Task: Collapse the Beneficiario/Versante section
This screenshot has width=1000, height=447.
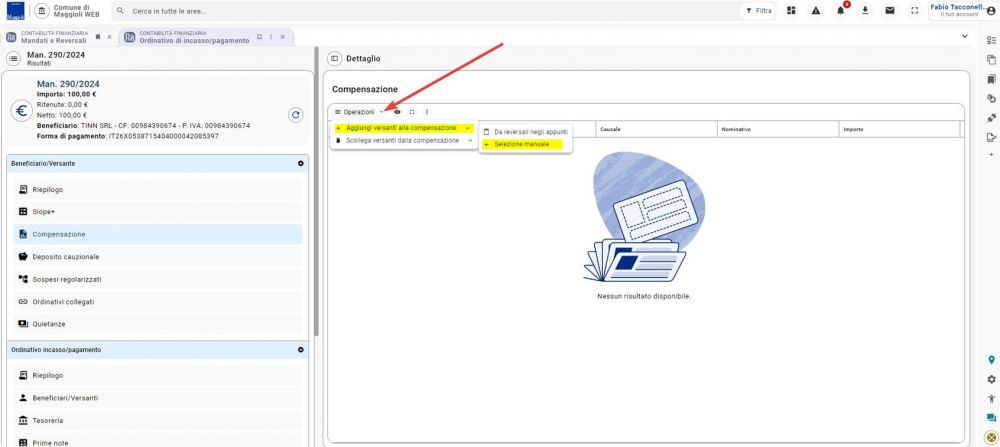Action: point(300,163)
